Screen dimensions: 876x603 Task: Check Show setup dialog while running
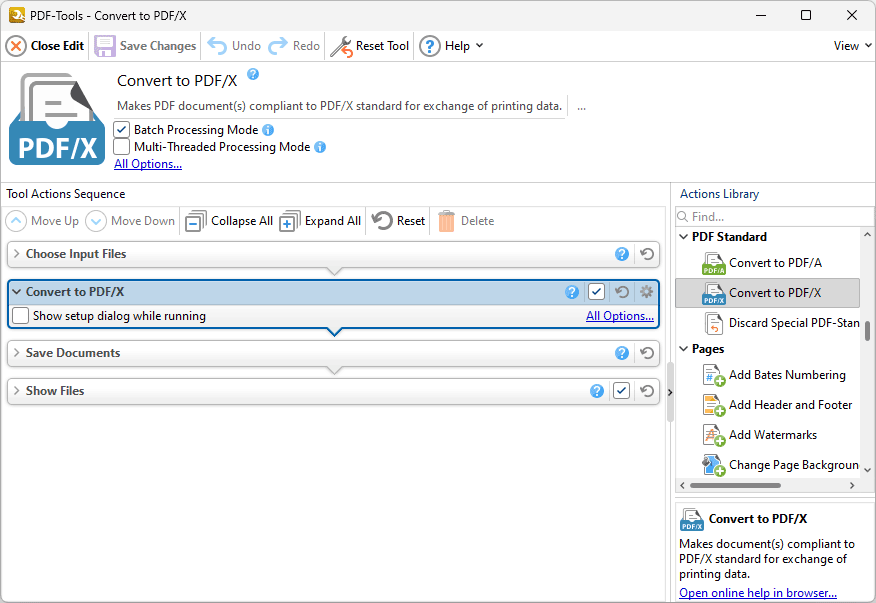tap(21, 316)
